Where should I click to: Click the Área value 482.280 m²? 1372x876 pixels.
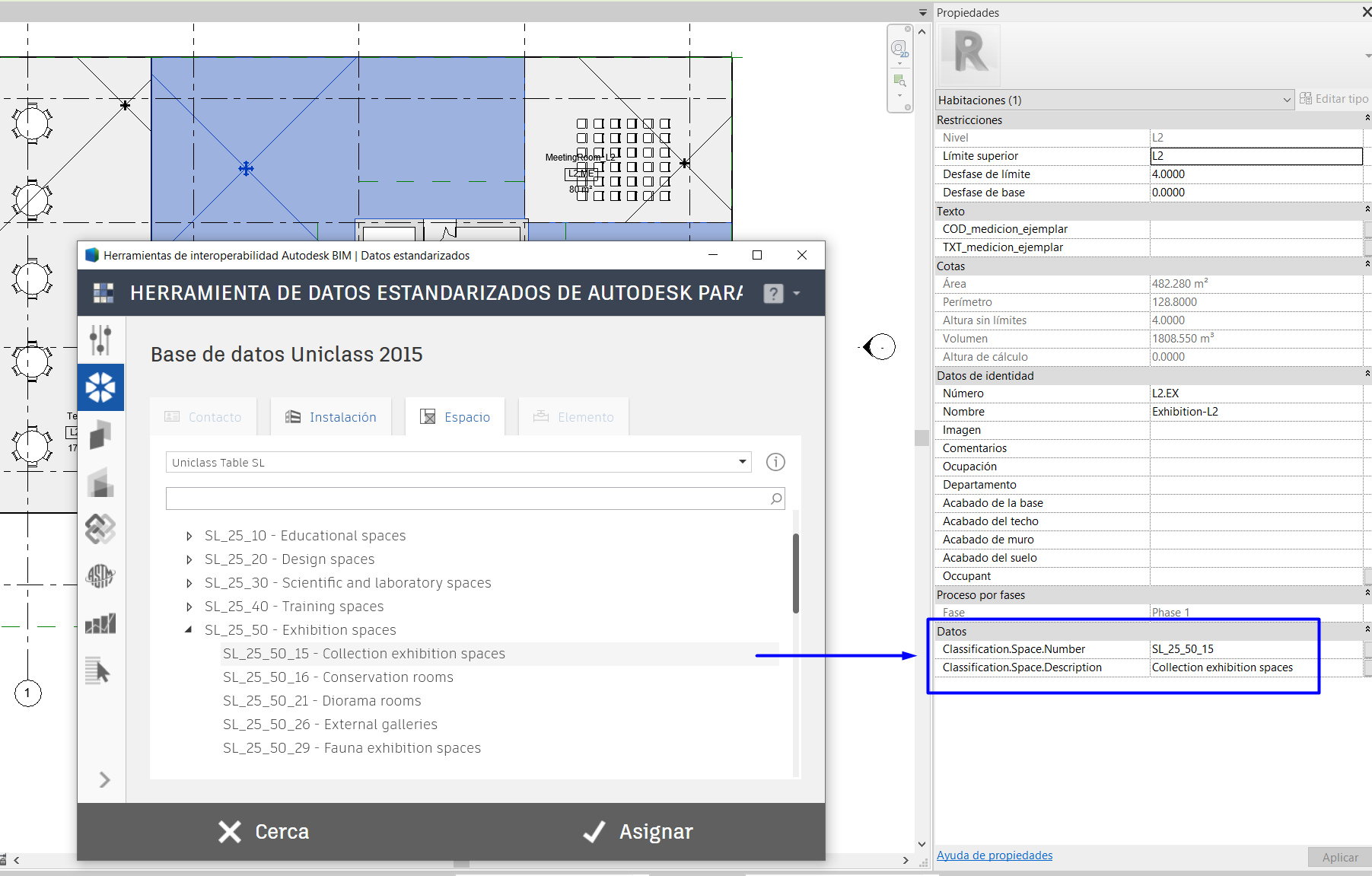tap(1256, 284)
